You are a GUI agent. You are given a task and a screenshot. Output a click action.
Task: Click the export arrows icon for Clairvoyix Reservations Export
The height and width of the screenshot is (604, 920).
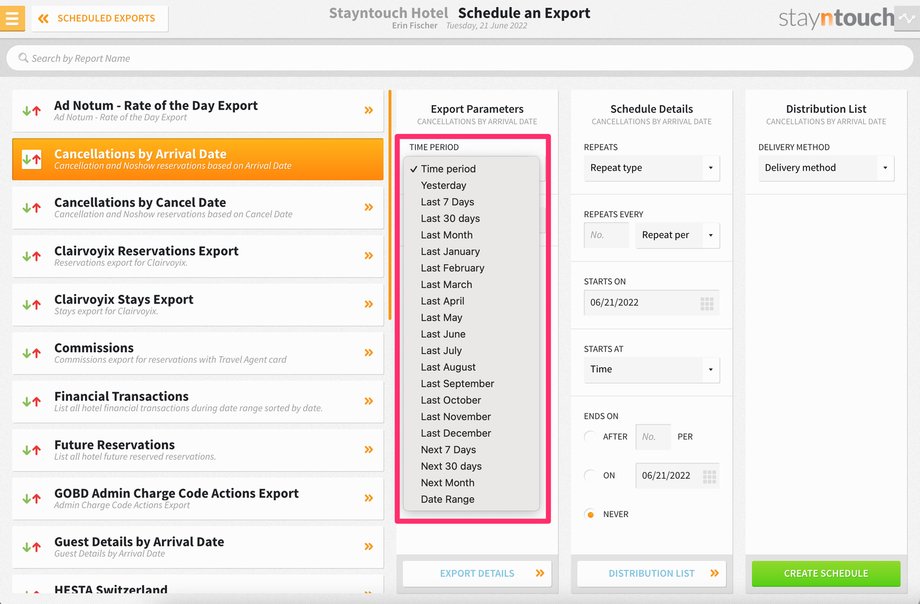pos(32,256)
